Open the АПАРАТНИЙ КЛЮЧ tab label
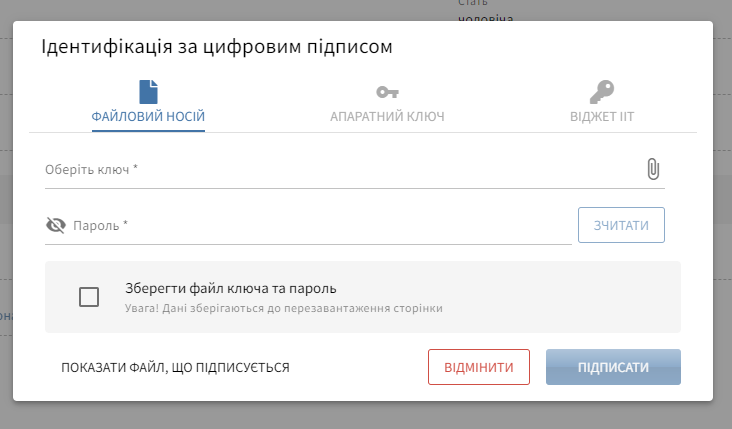This screenshot has height=429, width=732. (x=387, y=117)
